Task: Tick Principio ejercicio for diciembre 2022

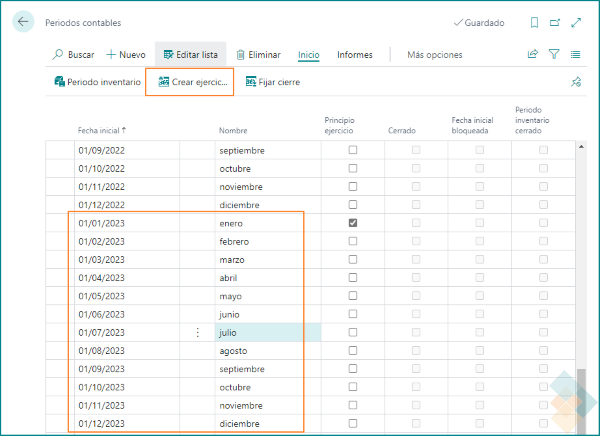Action: click(352, 205)
